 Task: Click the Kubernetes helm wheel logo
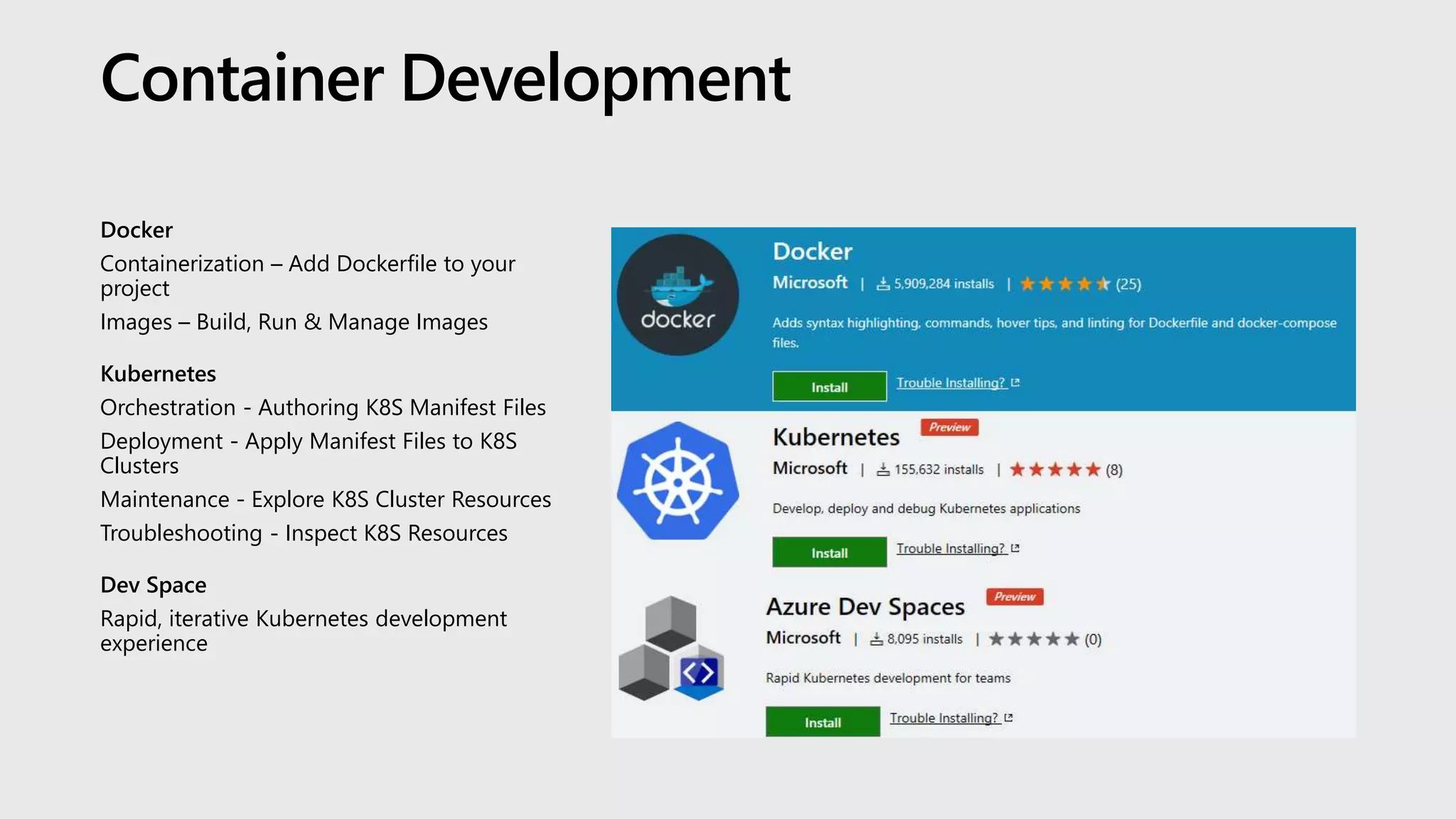pos(678,481)
